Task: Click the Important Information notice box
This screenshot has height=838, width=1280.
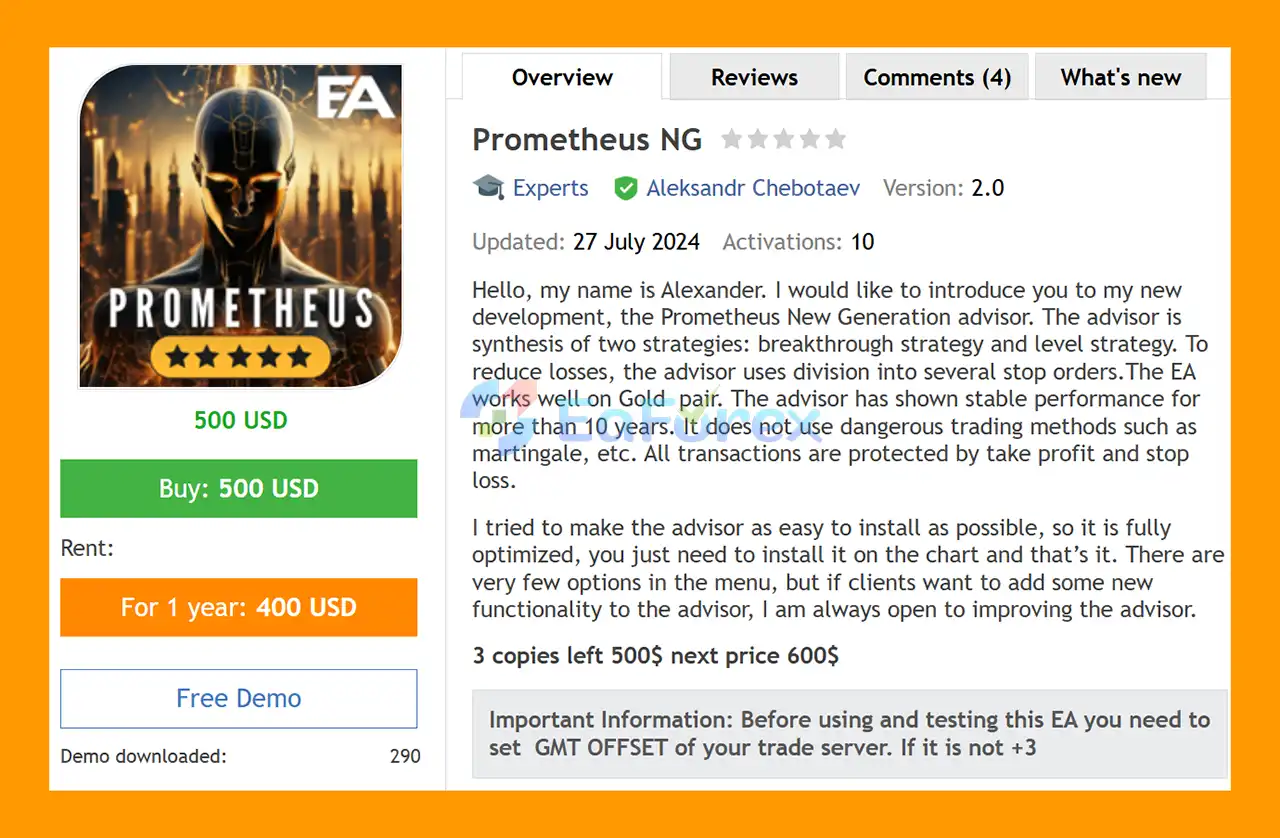Action: [849, 733]
